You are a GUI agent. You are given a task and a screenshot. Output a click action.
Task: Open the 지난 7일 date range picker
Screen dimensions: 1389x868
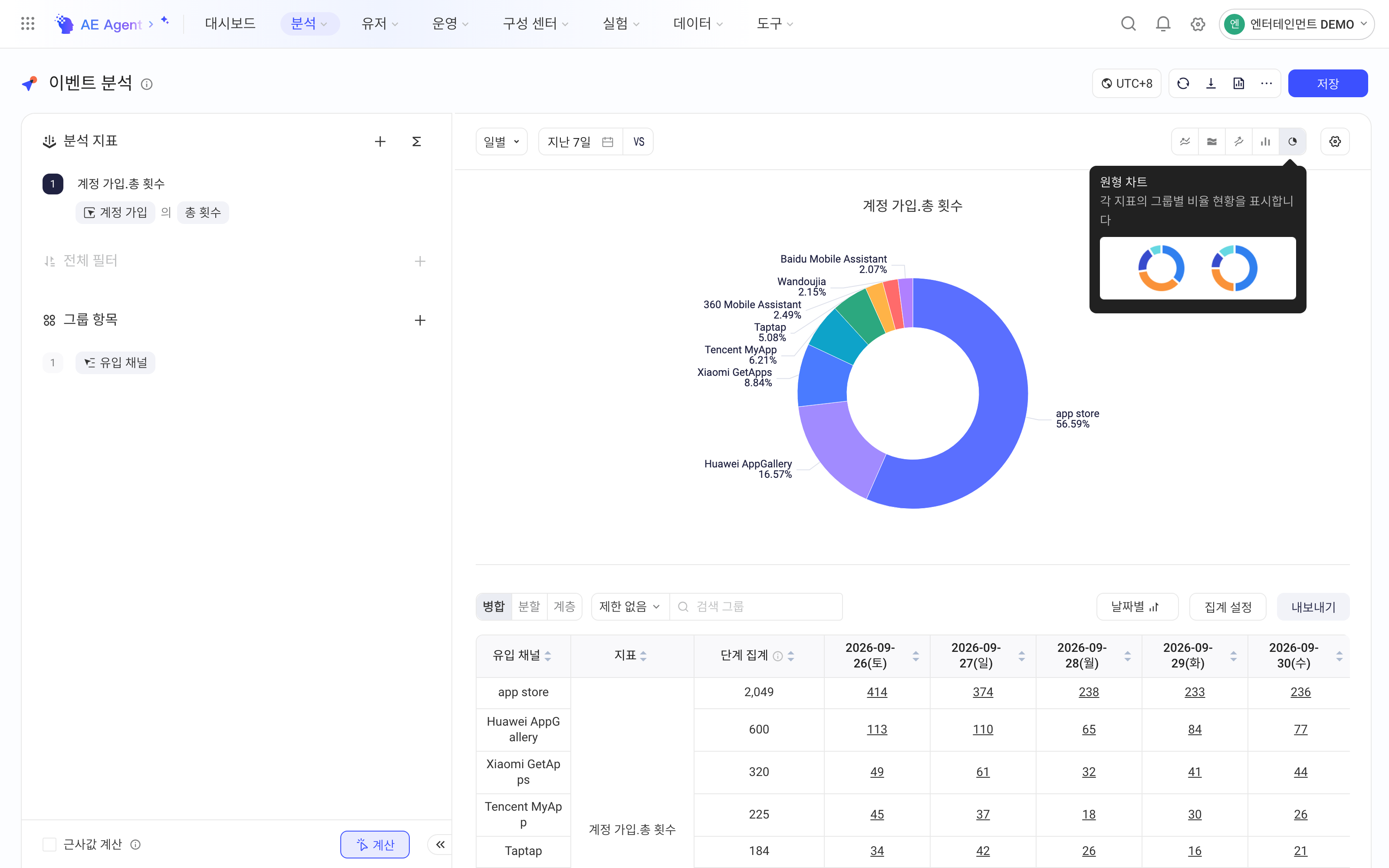click(x=580, y=141)
